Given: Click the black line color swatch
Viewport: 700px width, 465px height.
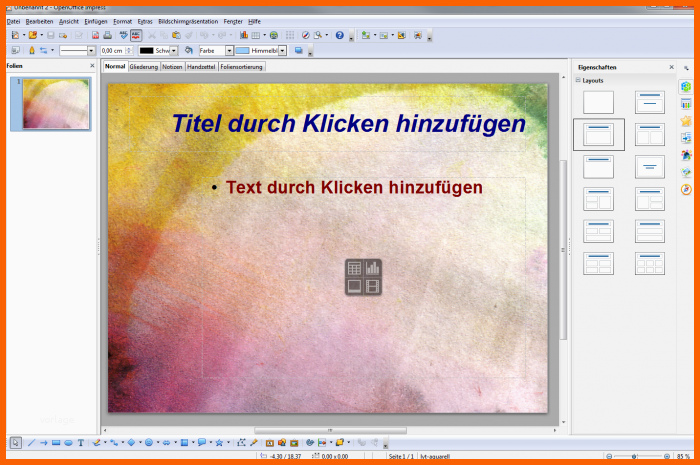Looking at the screenshot, I should (146, 51).
